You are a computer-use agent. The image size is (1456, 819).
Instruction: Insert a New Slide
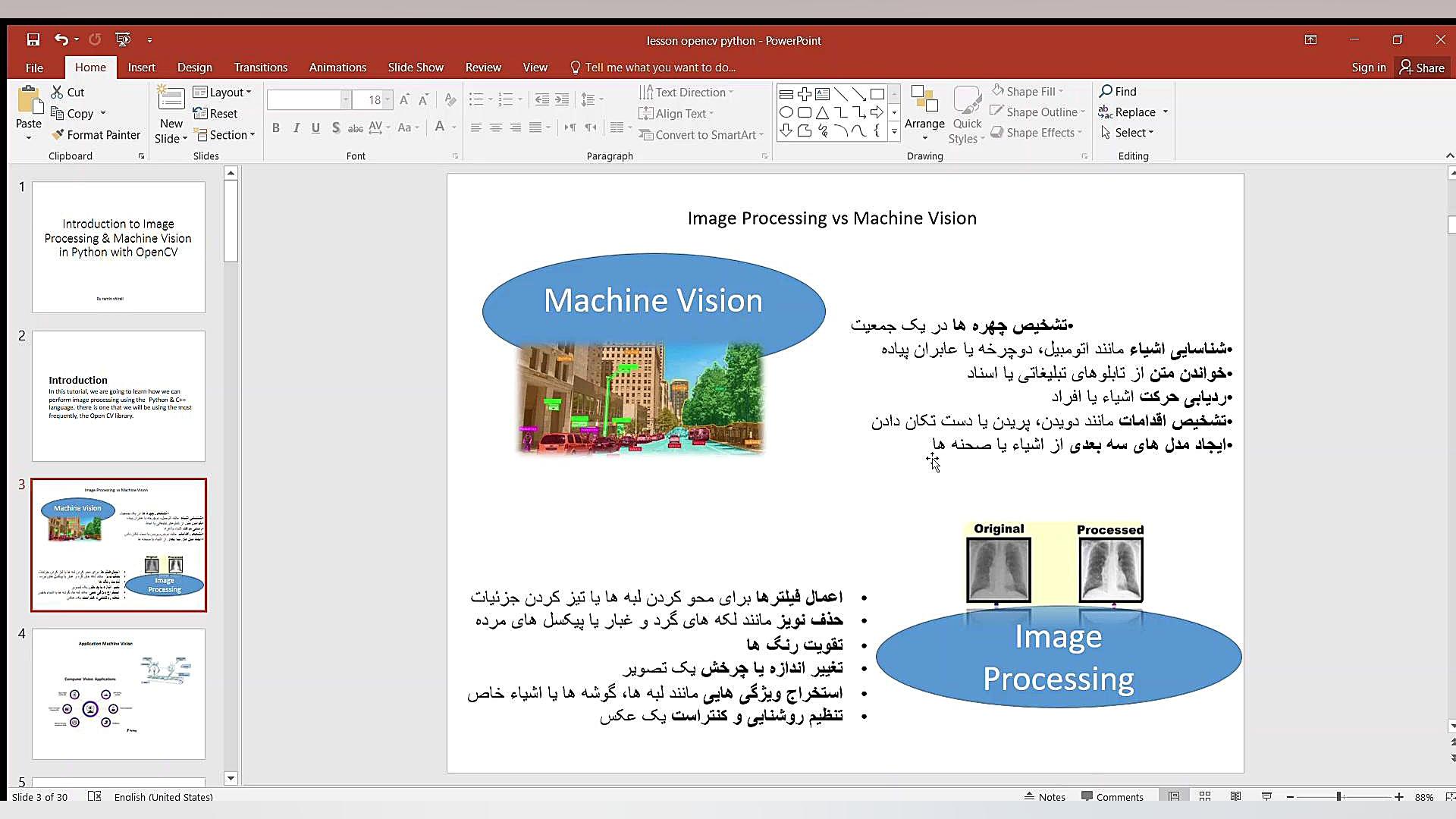pos(171,115)
